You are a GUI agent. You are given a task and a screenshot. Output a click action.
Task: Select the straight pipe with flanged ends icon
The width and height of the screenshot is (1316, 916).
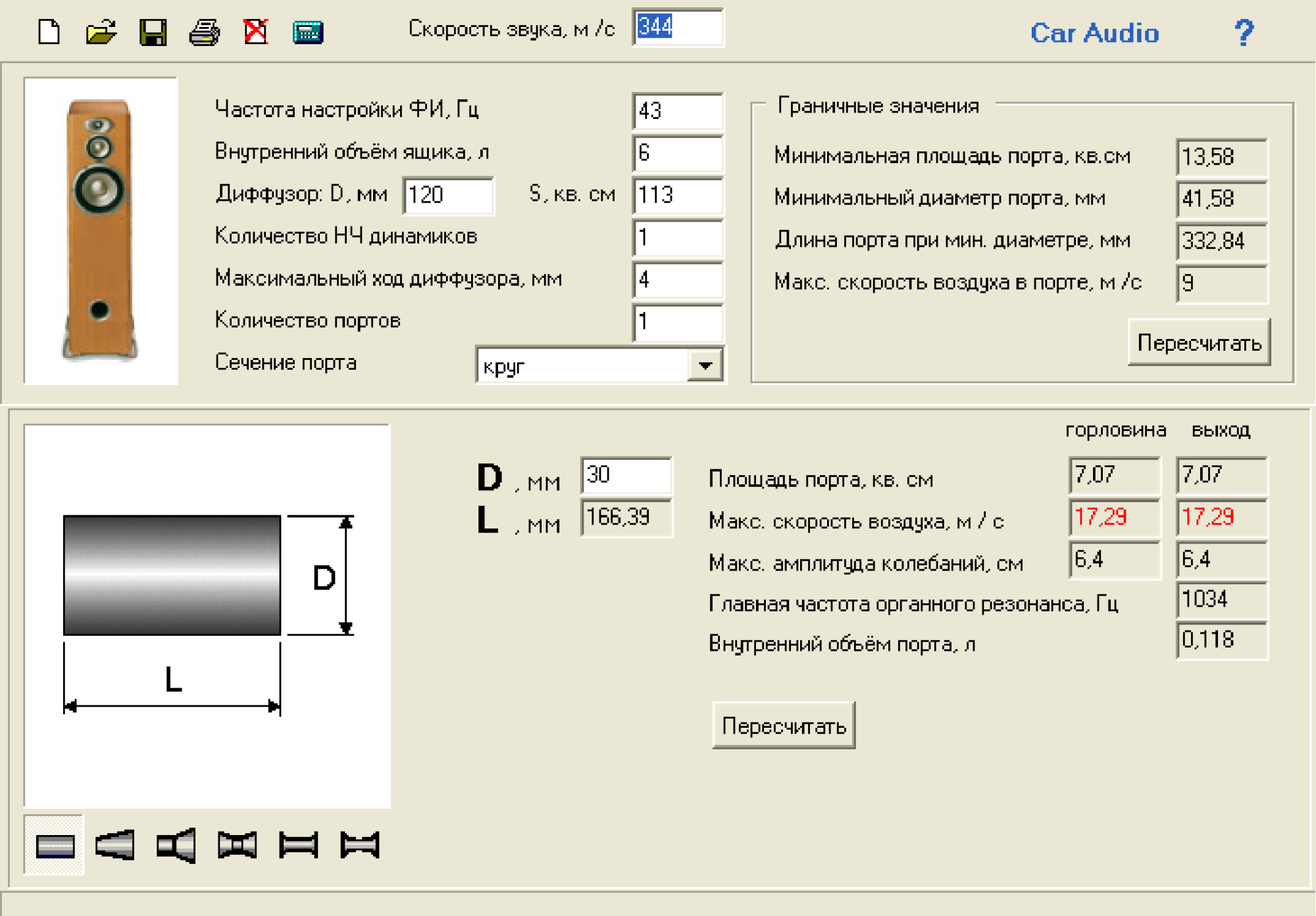[x=298, y=845]
